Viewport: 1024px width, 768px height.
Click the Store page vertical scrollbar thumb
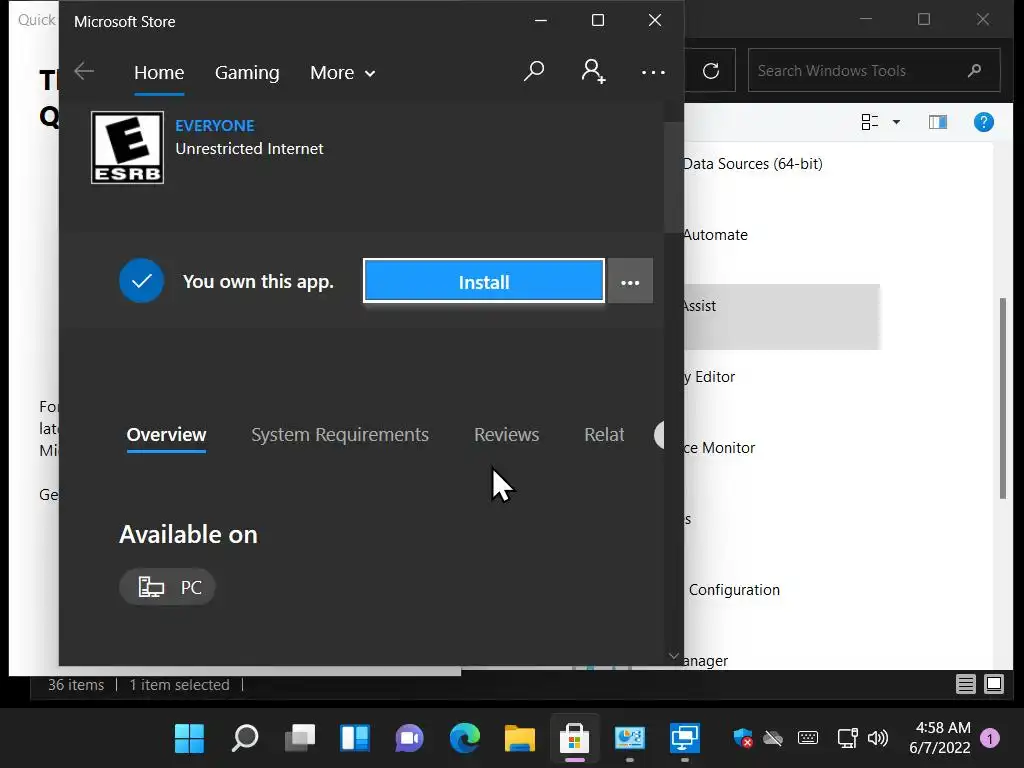[x=673, y=176]
